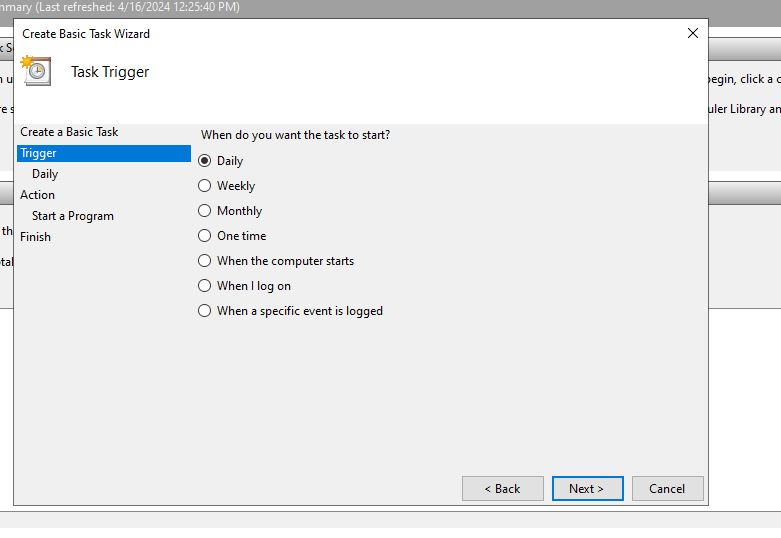The width and height of the screenshot is (781, 538).
Task: Click the Next button
Action: tap(587, 489)
